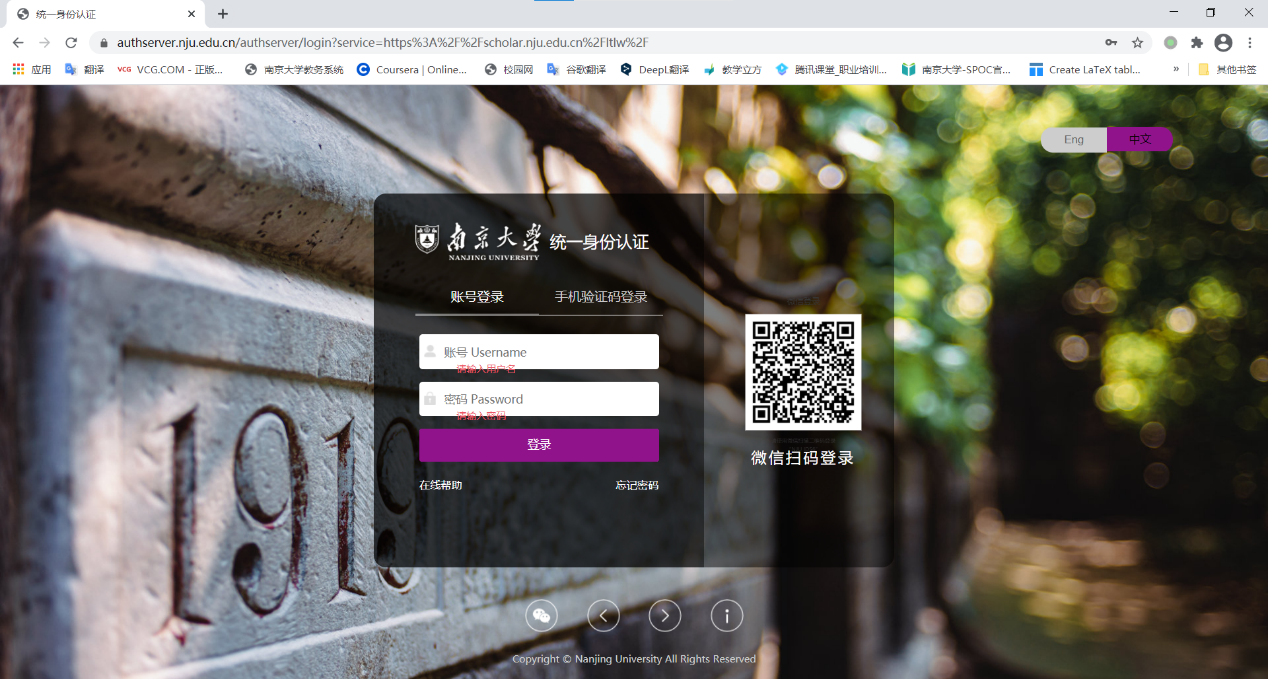Viewport: 1268px width, 679px height.
Task: Open the 其他书签 bookmarks folder
Action: pos(1227,70)
